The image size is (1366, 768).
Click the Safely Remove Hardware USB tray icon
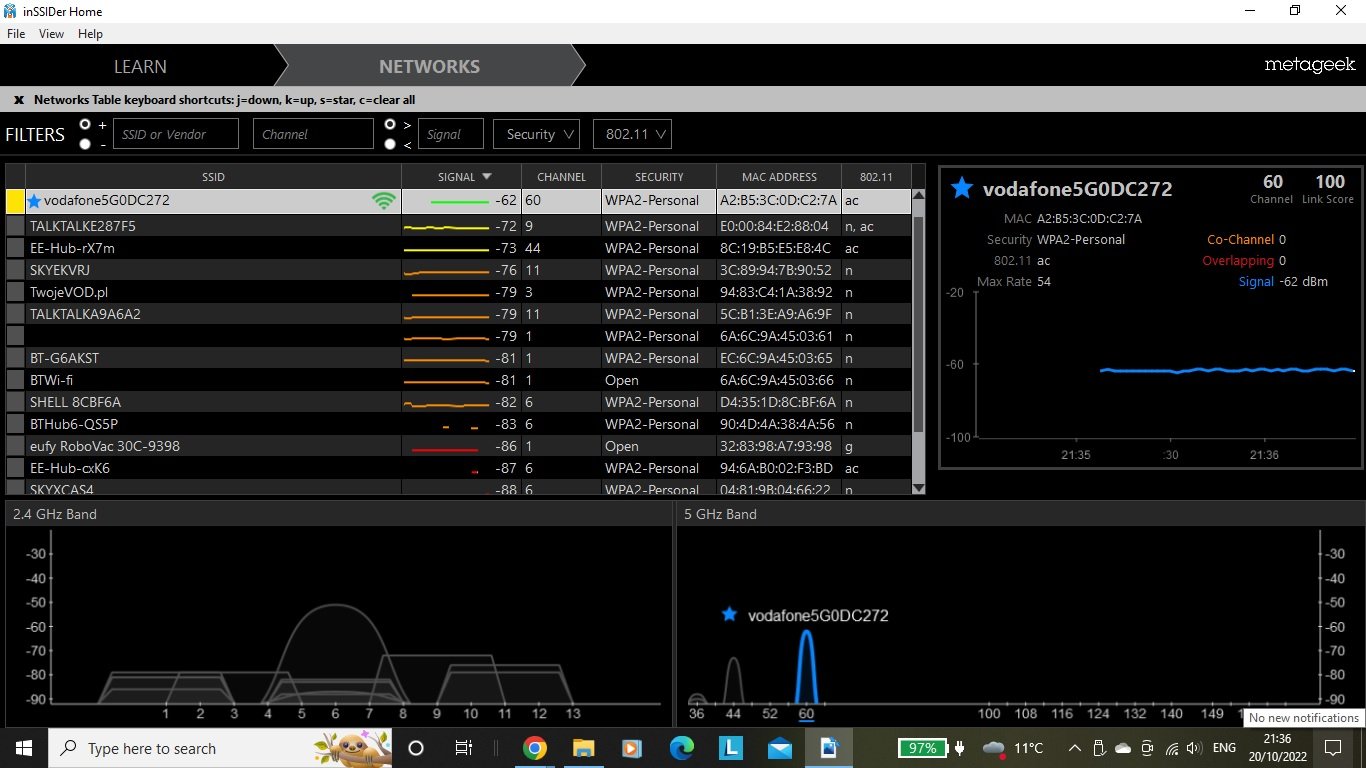tap(1099, 748)
